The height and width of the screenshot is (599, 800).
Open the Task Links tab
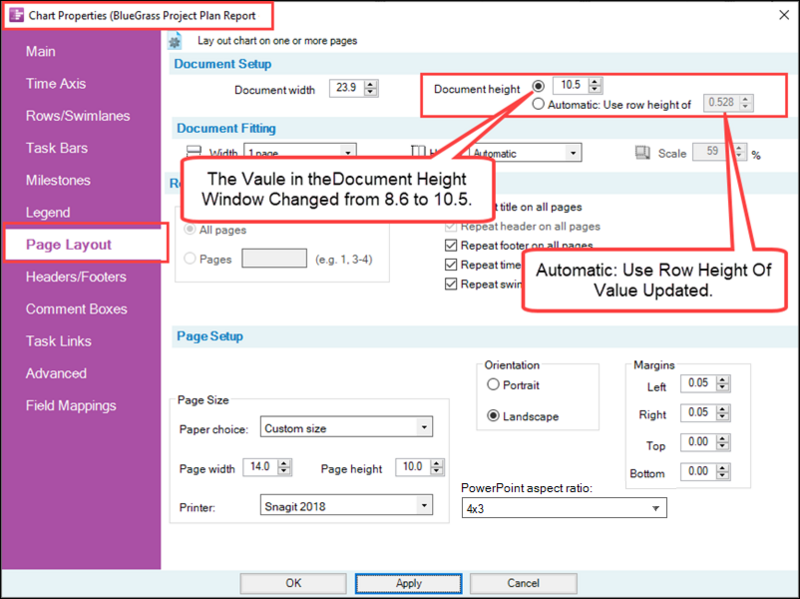coord(59,341)
